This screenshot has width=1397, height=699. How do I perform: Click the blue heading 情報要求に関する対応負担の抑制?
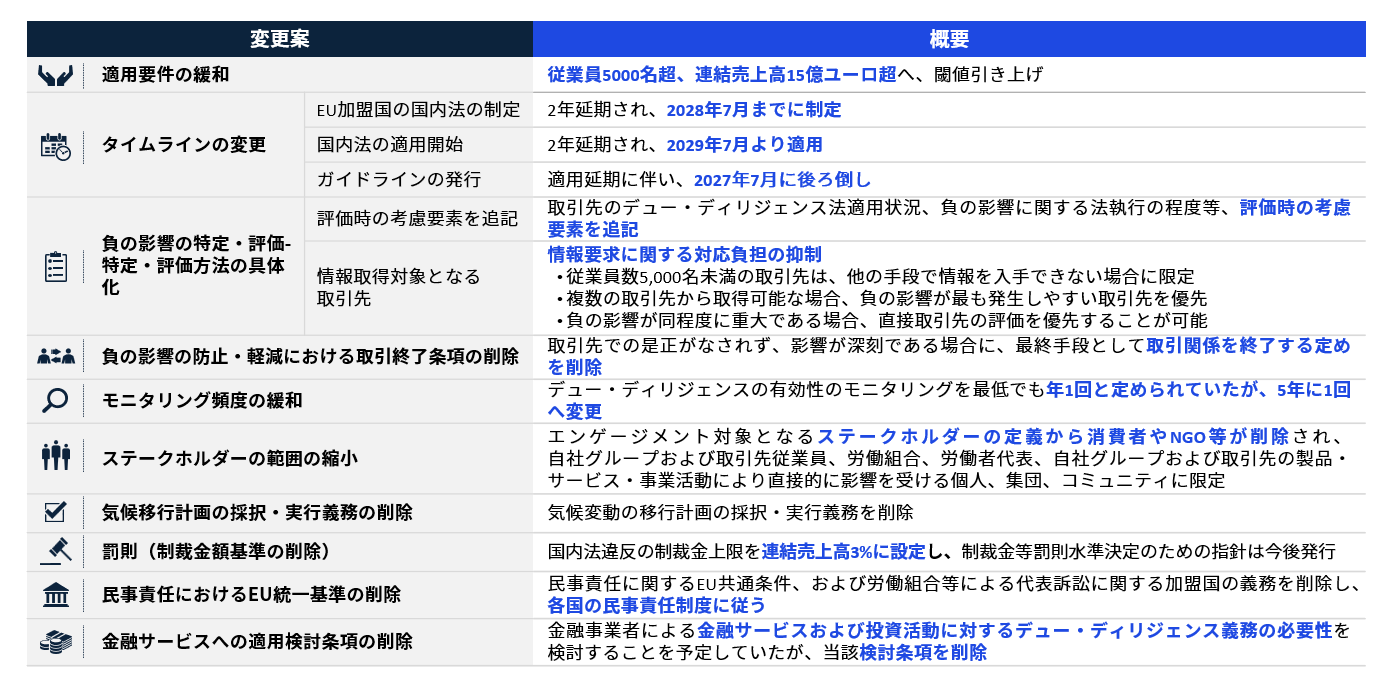(x=684, y=254)
